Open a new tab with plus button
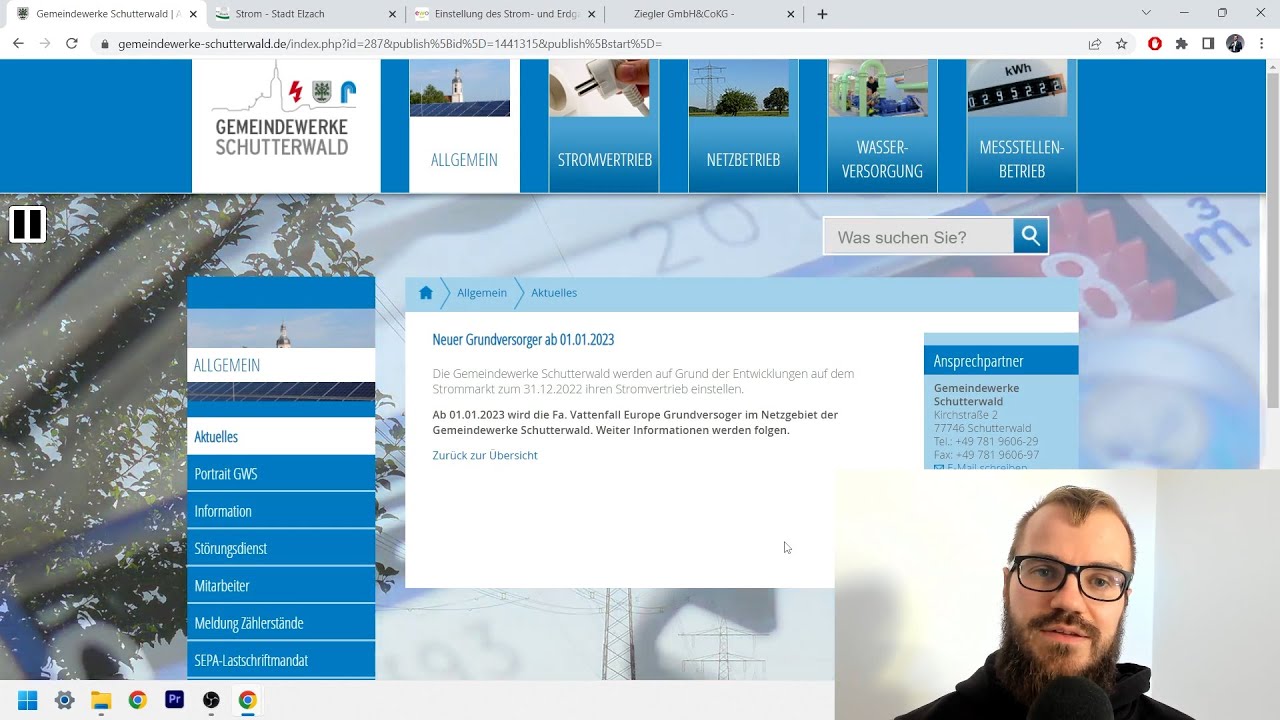 tap(822, 14)
